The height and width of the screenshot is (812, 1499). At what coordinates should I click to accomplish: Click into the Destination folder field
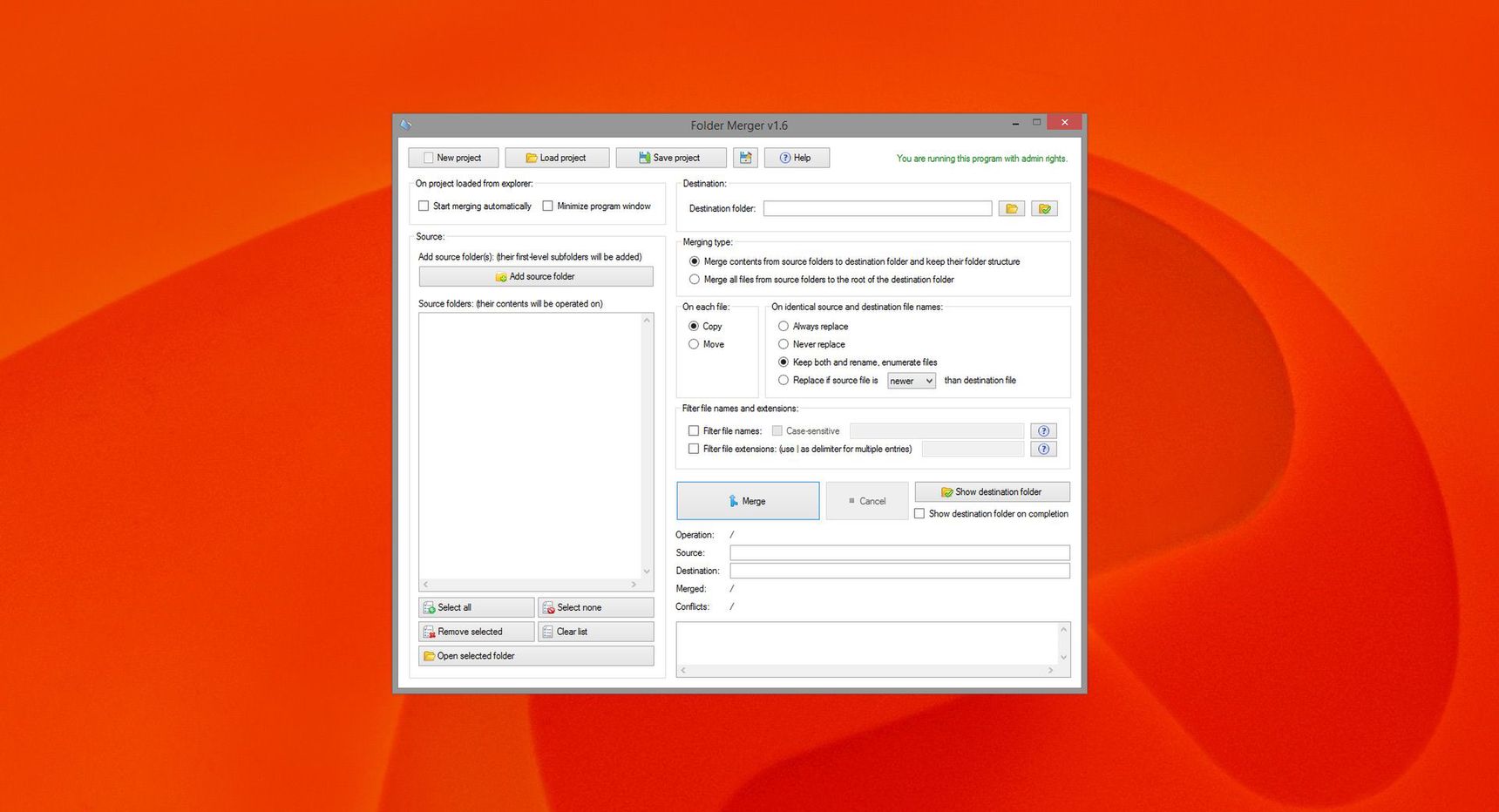click(x=878, y=208)
